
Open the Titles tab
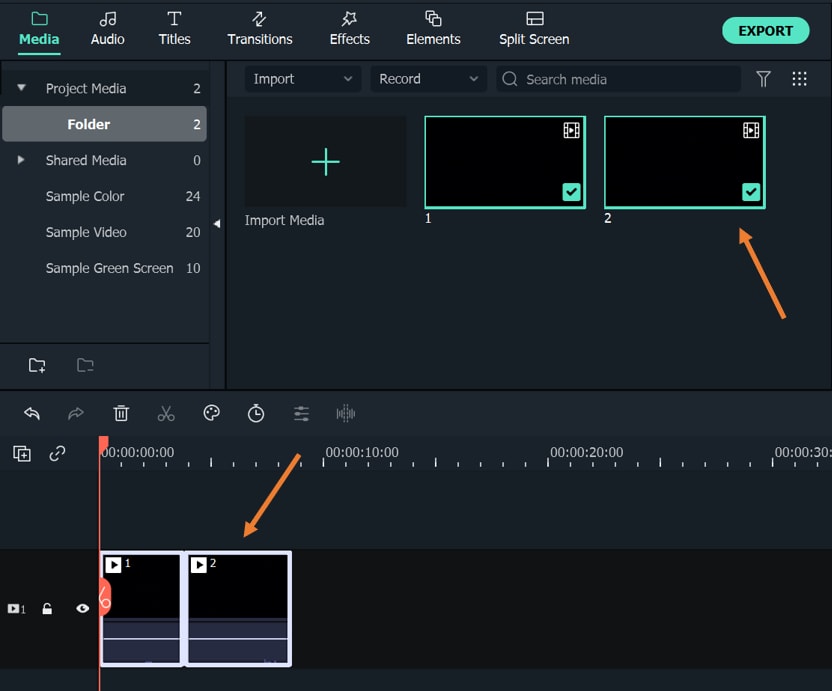[174, 29]
